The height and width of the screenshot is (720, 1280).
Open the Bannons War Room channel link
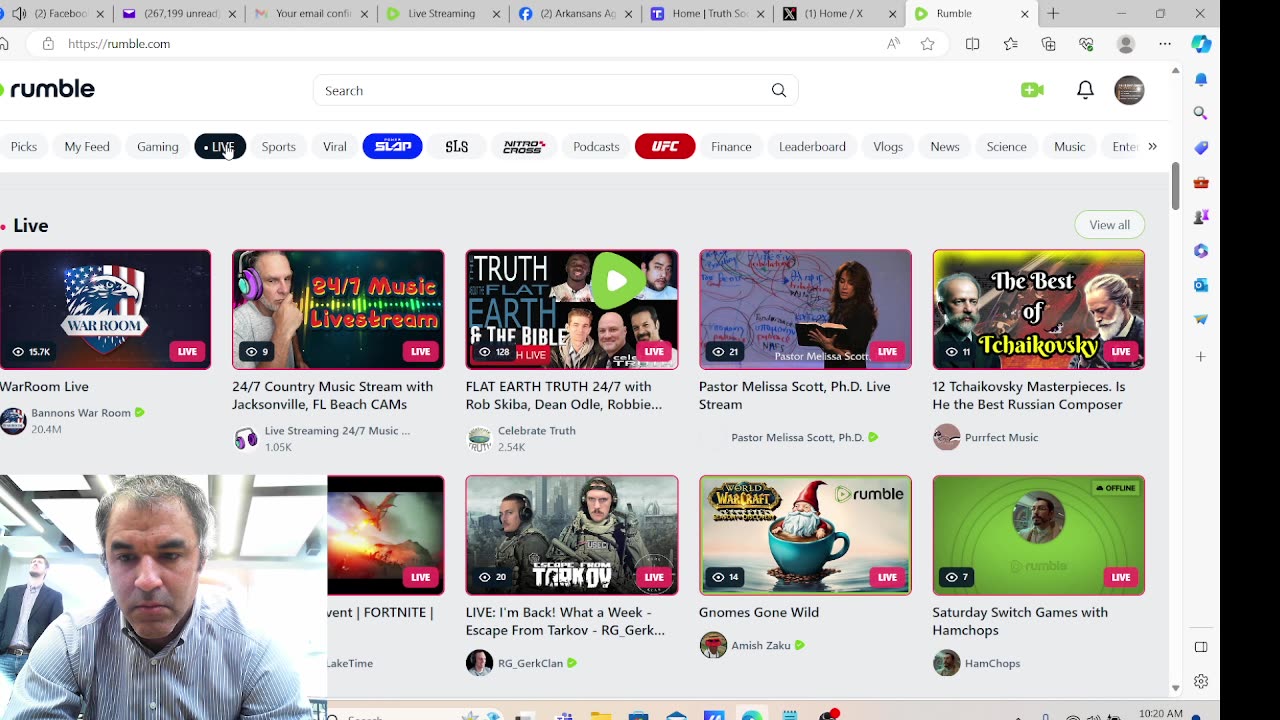(x=81, y=412)
